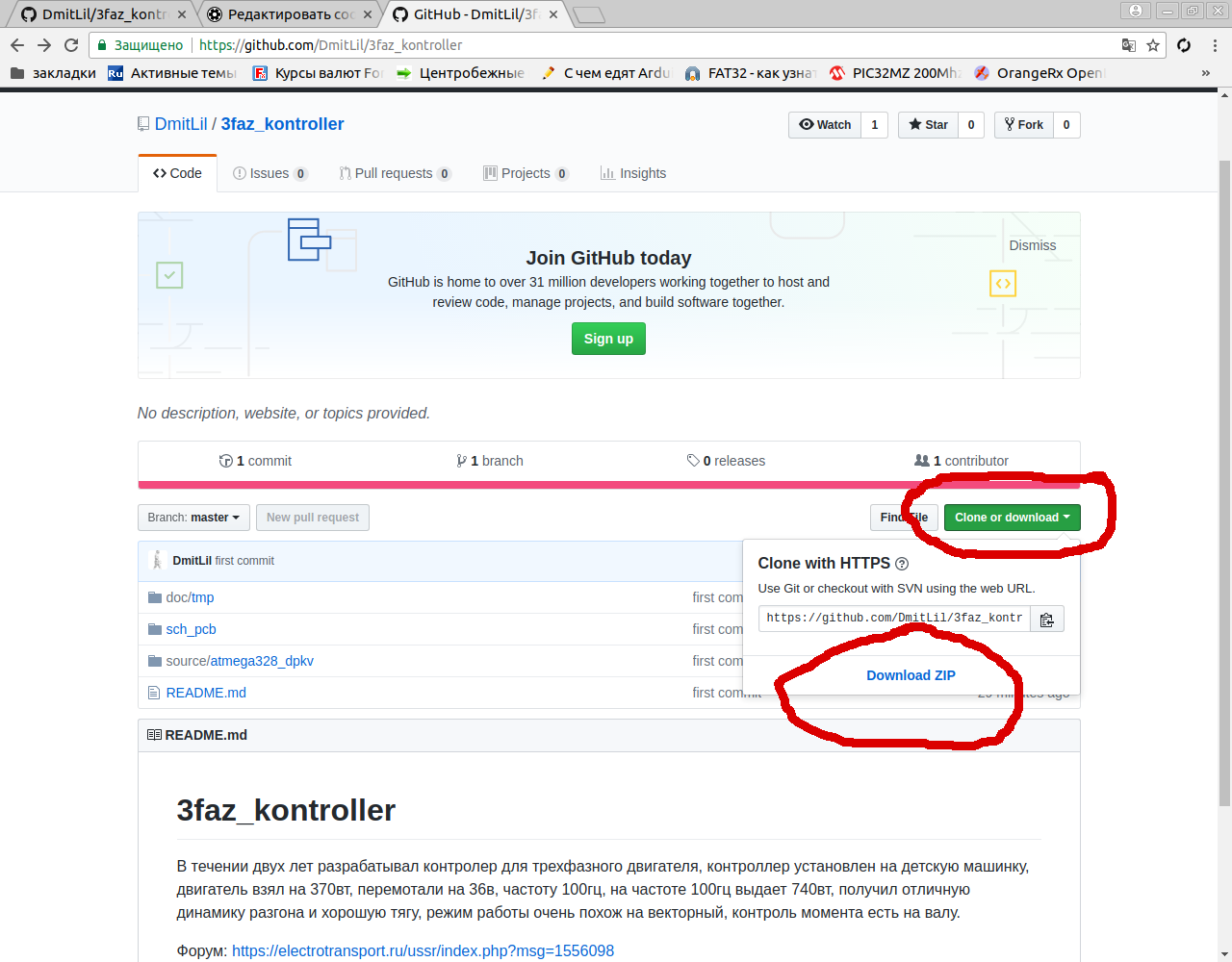This screenshot has width=1232, height=962.
Task: Open the 3faz_kontroller repository link
Action: coord(282,124)
